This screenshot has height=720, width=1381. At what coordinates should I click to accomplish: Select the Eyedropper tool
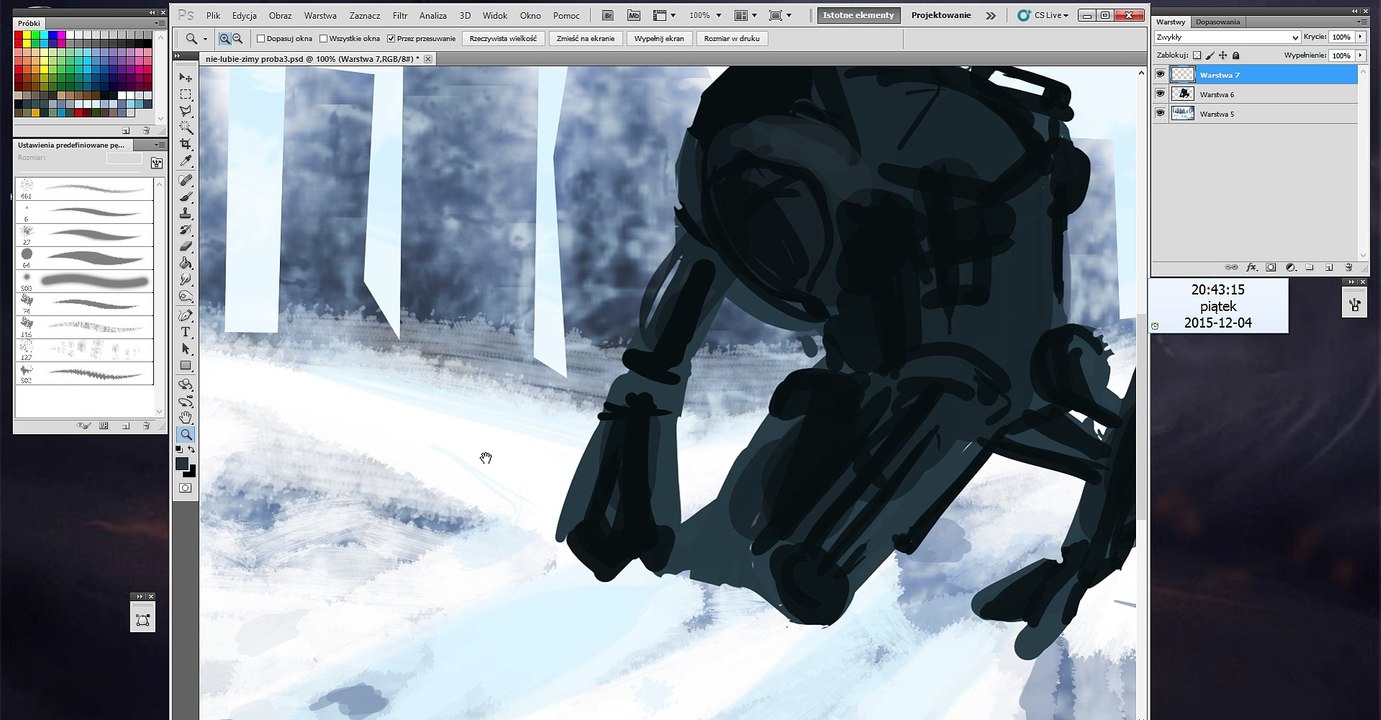click(185, 162)
